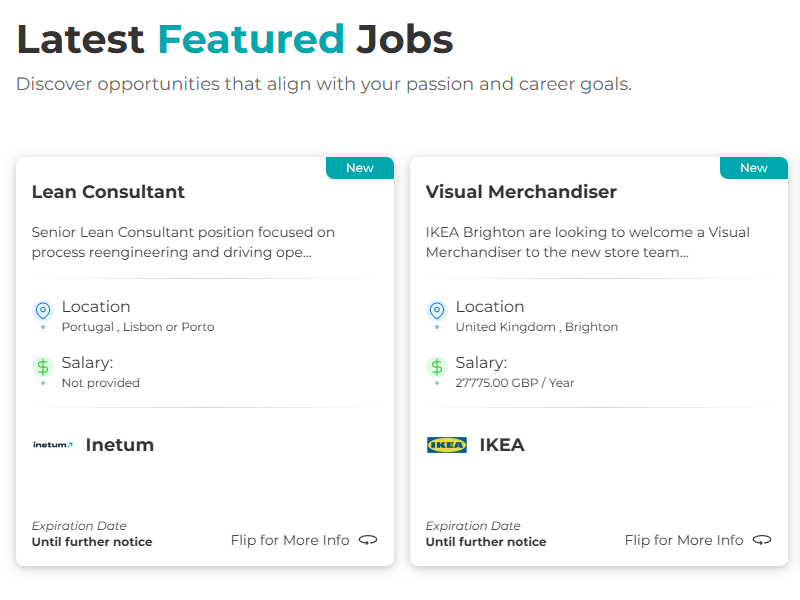Viewport: 800px width, 600px height.
Task: Click the New badge on Visual Merchandiser card
Action: 754,168
